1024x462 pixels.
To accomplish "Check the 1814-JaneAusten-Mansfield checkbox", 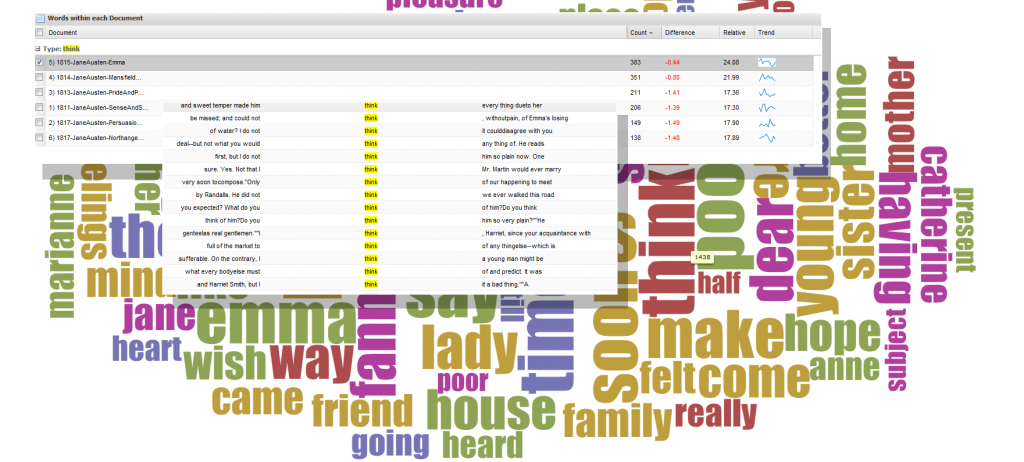I will 39,77.
